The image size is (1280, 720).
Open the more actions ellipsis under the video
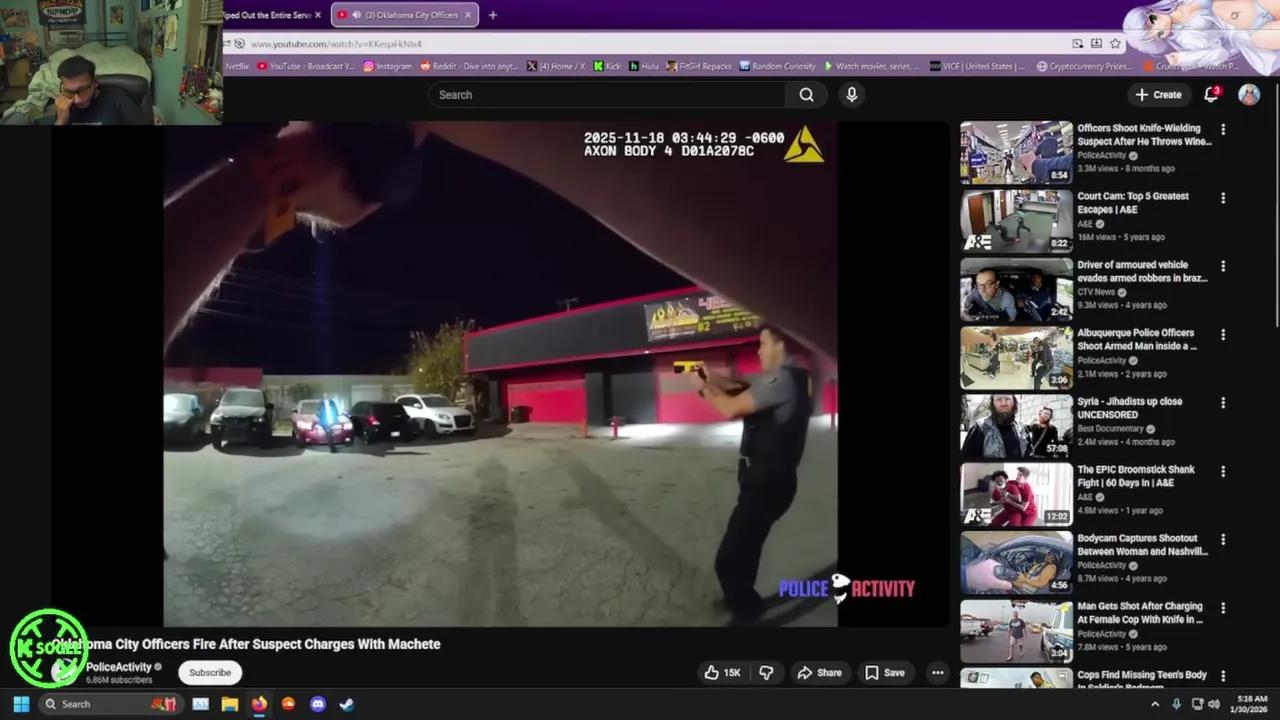tap(937, 673)
